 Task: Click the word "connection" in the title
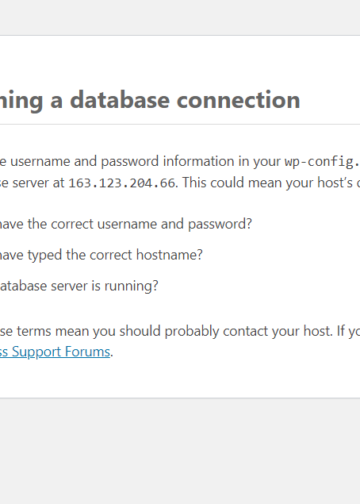point(238,100)
